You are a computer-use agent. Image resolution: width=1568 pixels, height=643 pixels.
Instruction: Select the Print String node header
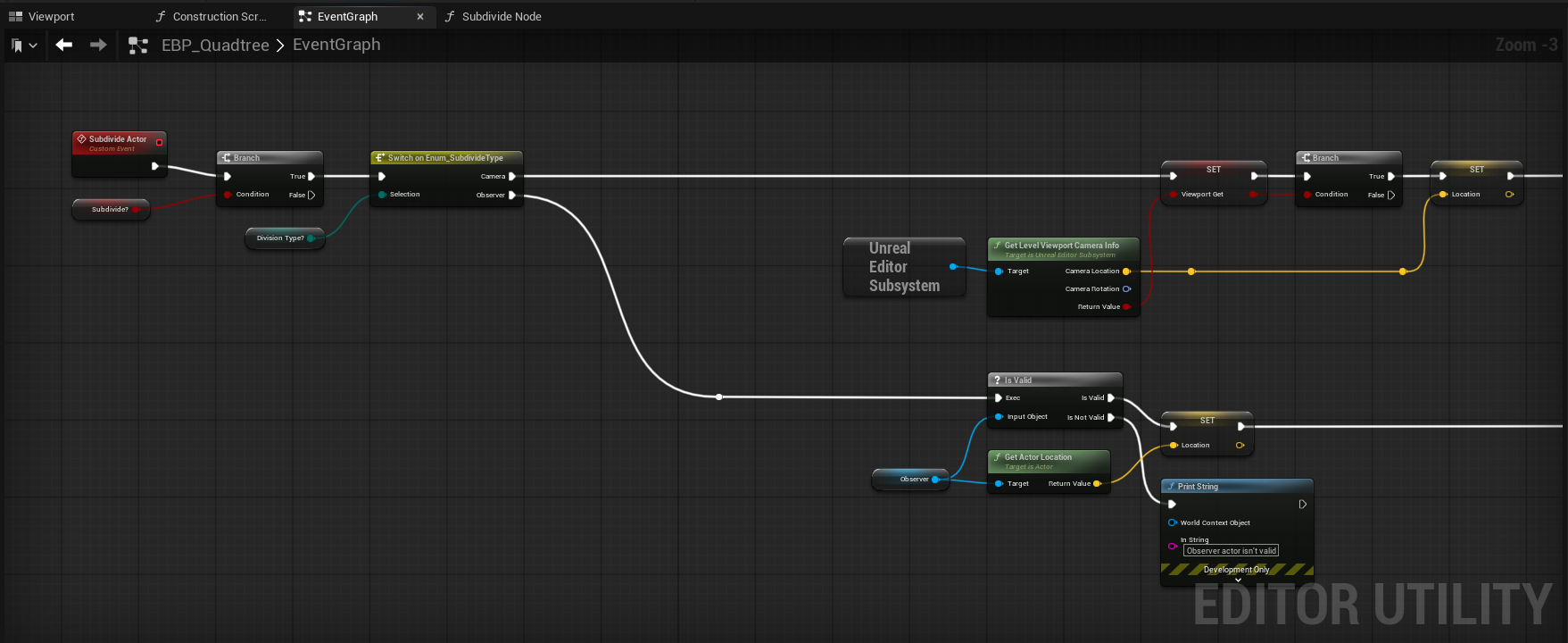pos(1237,487)
